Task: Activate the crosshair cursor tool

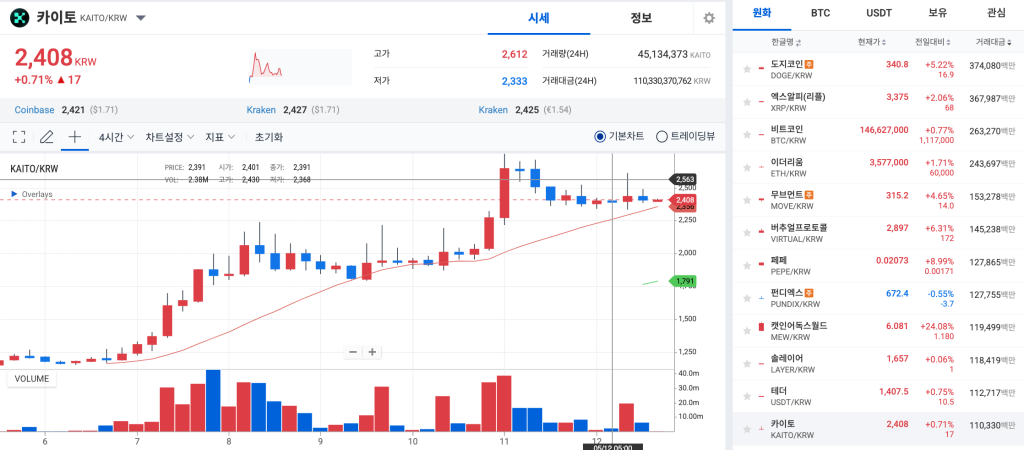Action: [74, 137]
